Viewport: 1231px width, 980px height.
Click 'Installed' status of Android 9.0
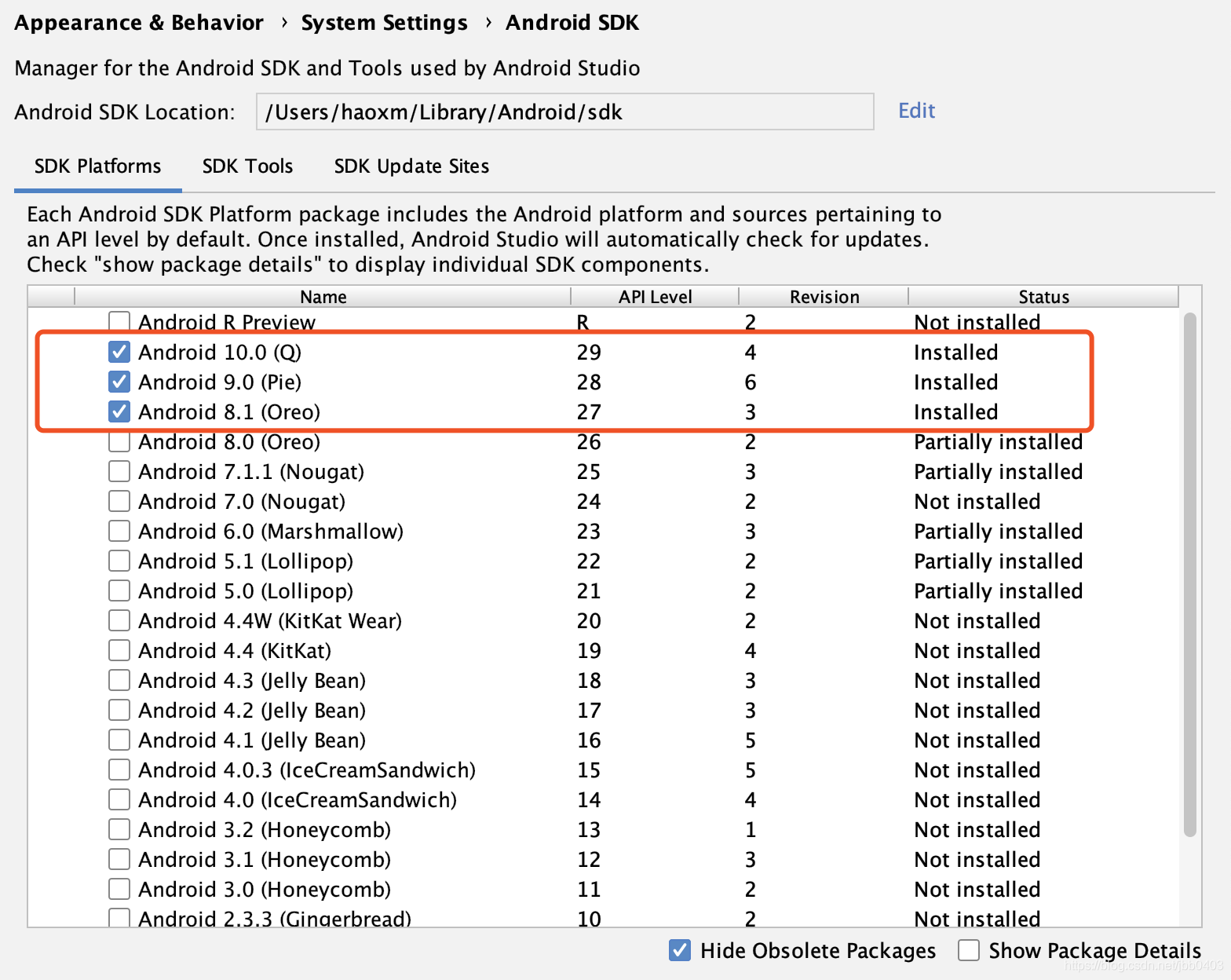coord(955,382)
